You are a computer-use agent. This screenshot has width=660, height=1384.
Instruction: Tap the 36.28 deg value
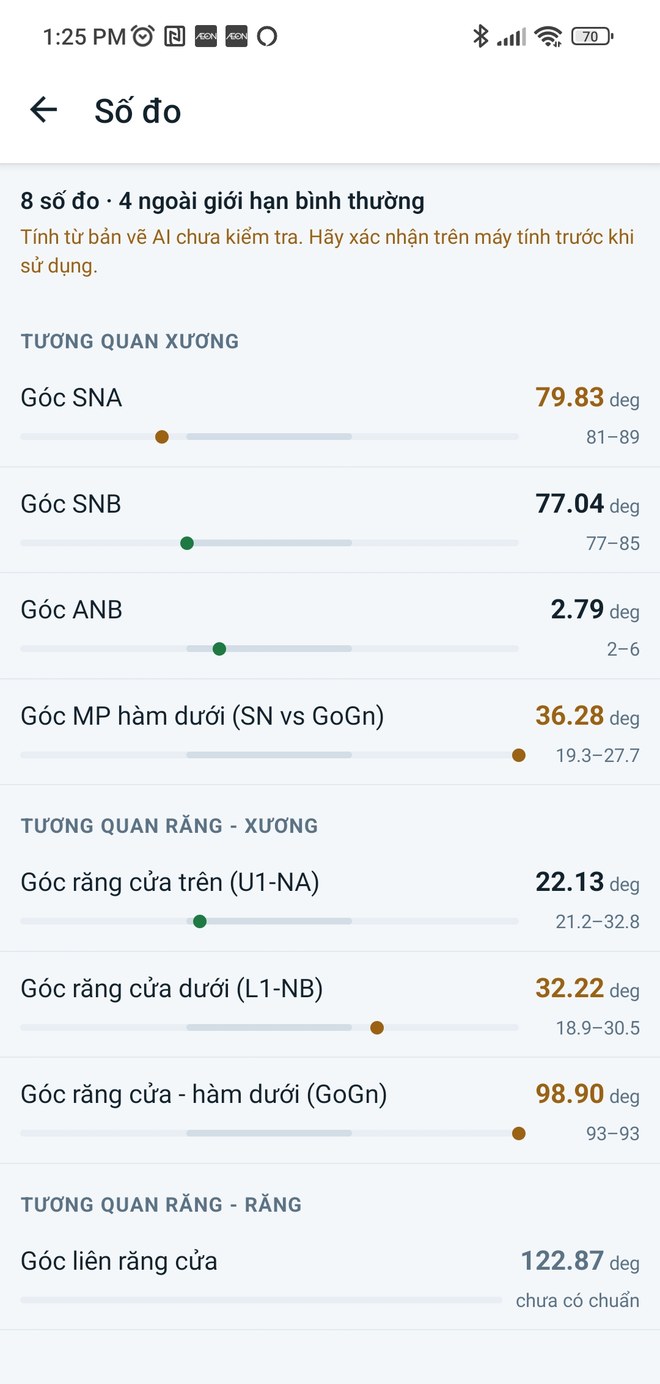587,716
